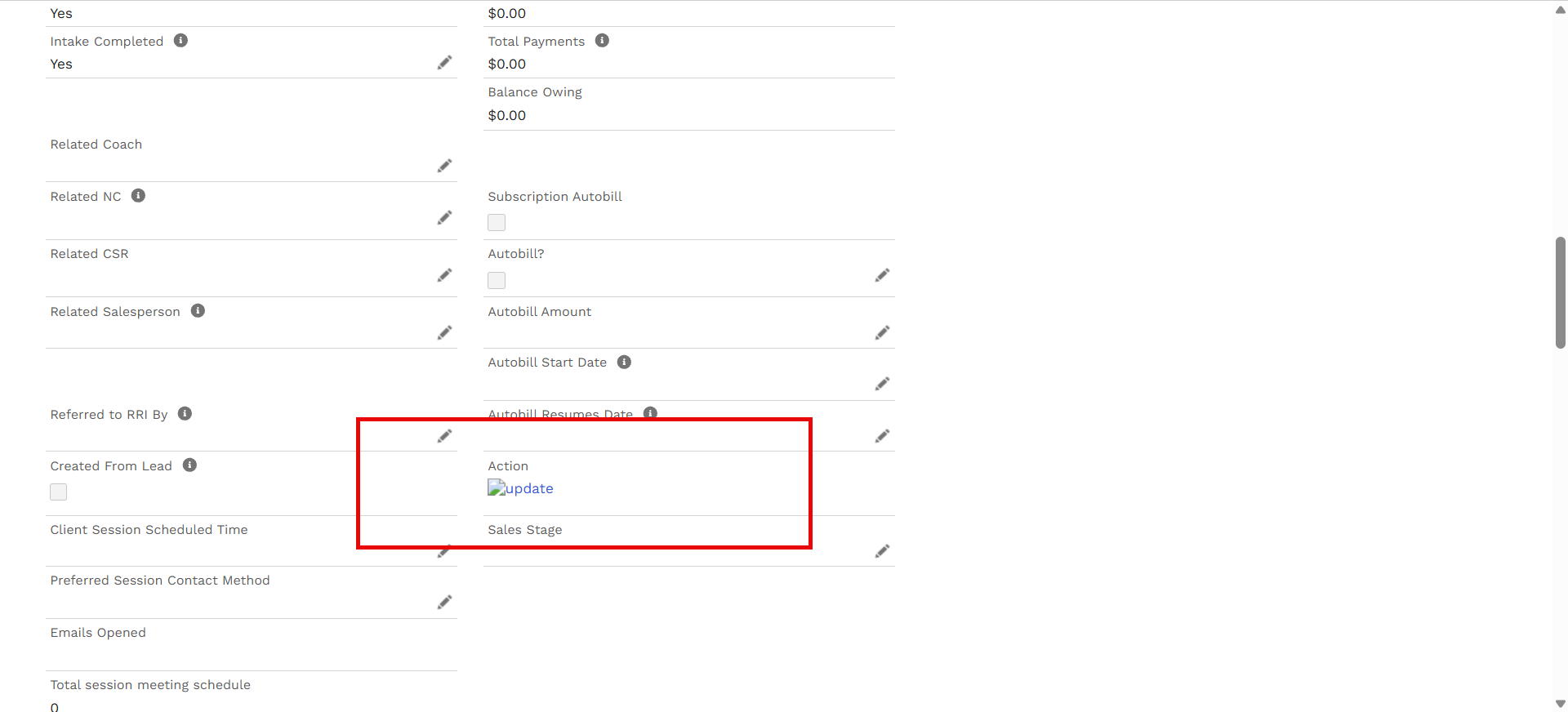Click the Autobill Resumes Date edit pencil

coord(882,436)
